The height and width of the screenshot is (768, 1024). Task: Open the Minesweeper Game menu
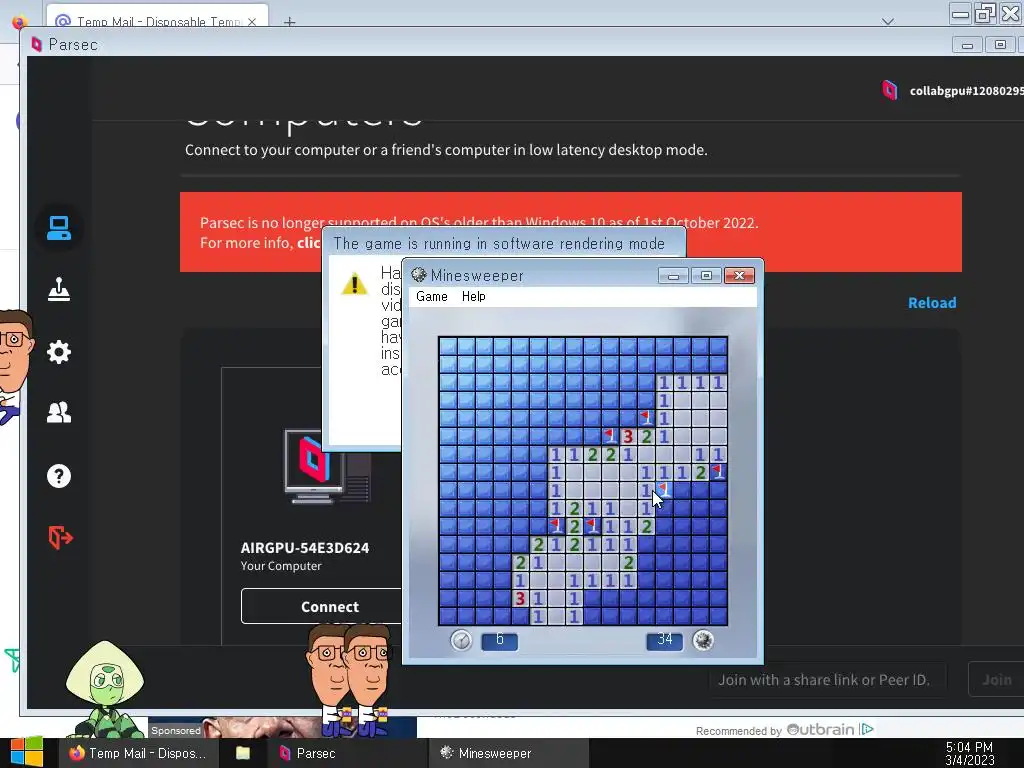(432, 296)
